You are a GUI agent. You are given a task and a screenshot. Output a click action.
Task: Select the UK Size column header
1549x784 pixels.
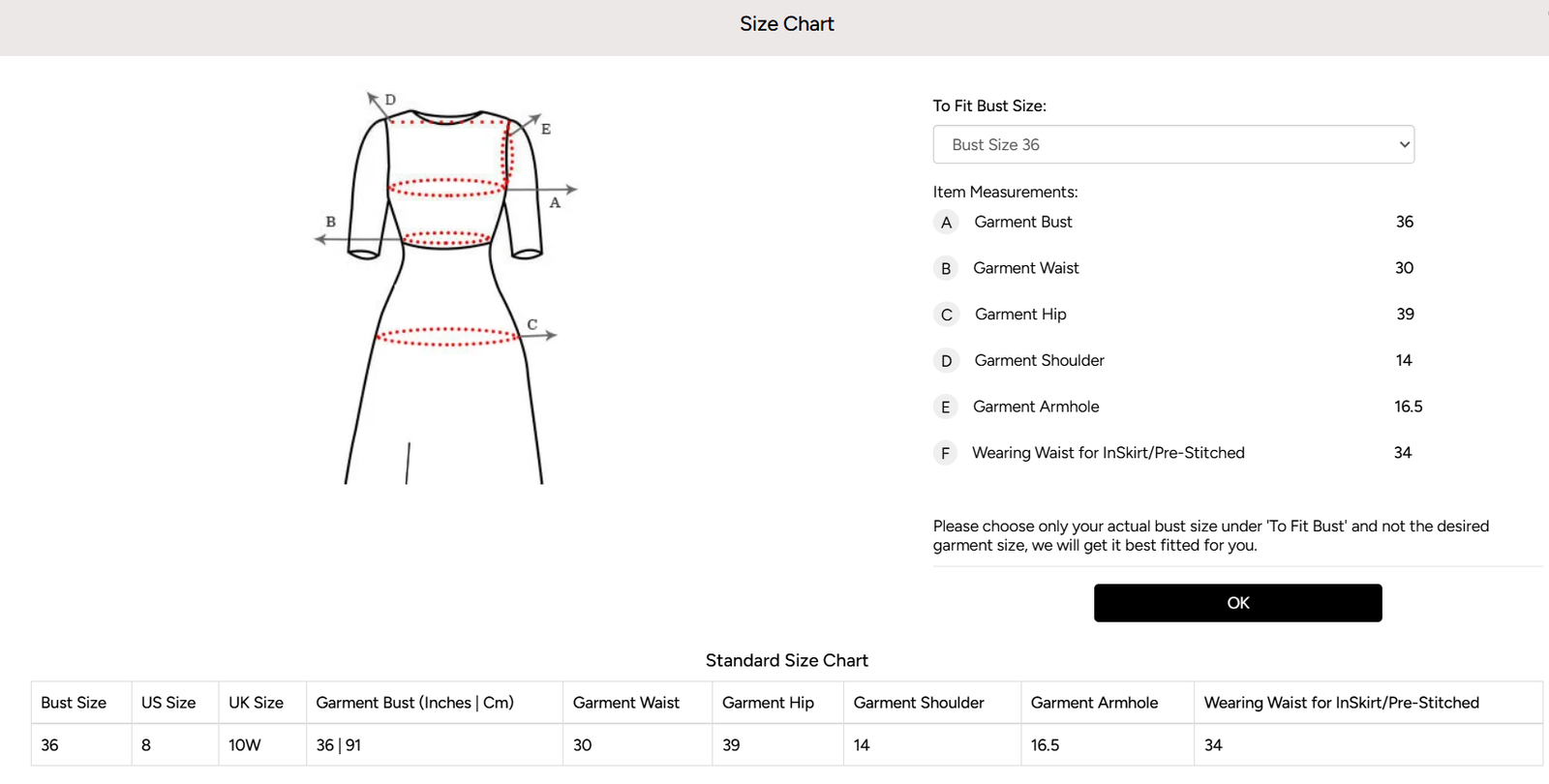256,703
